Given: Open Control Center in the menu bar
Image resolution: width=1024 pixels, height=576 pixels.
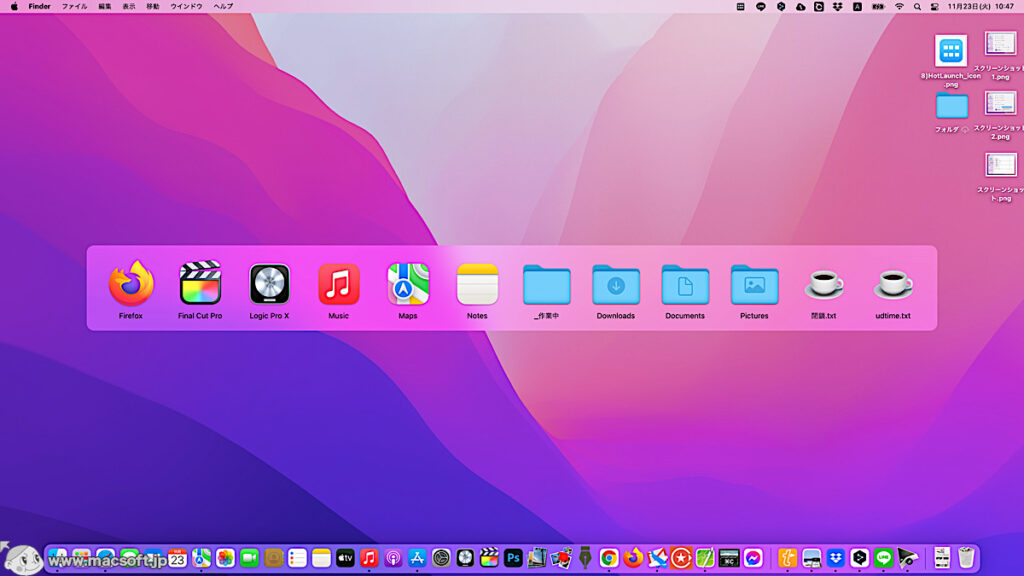Looking at the screenshot, I should point(935,7).
